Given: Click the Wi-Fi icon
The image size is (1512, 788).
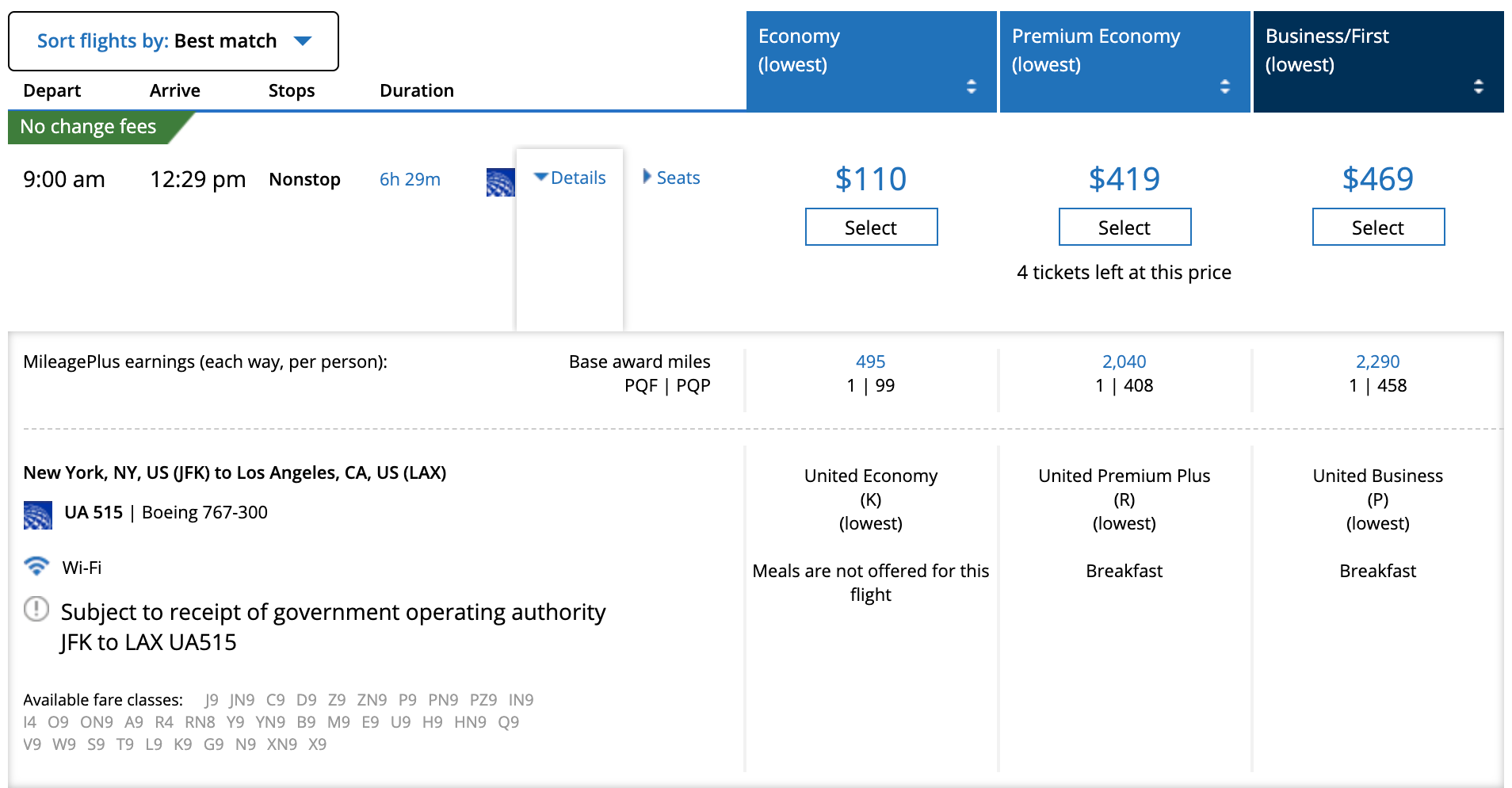Looking at the screenshot, I should [x=36, y=565].
